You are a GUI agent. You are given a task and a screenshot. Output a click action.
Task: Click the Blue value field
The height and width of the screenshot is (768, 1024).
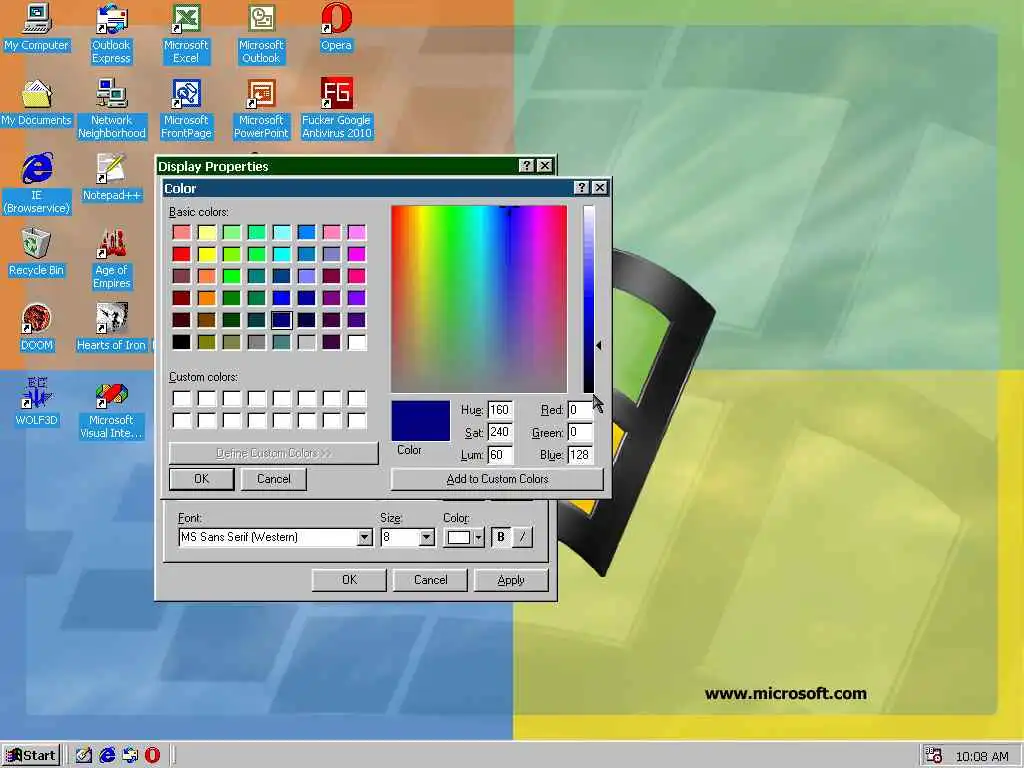pos(580,455)
